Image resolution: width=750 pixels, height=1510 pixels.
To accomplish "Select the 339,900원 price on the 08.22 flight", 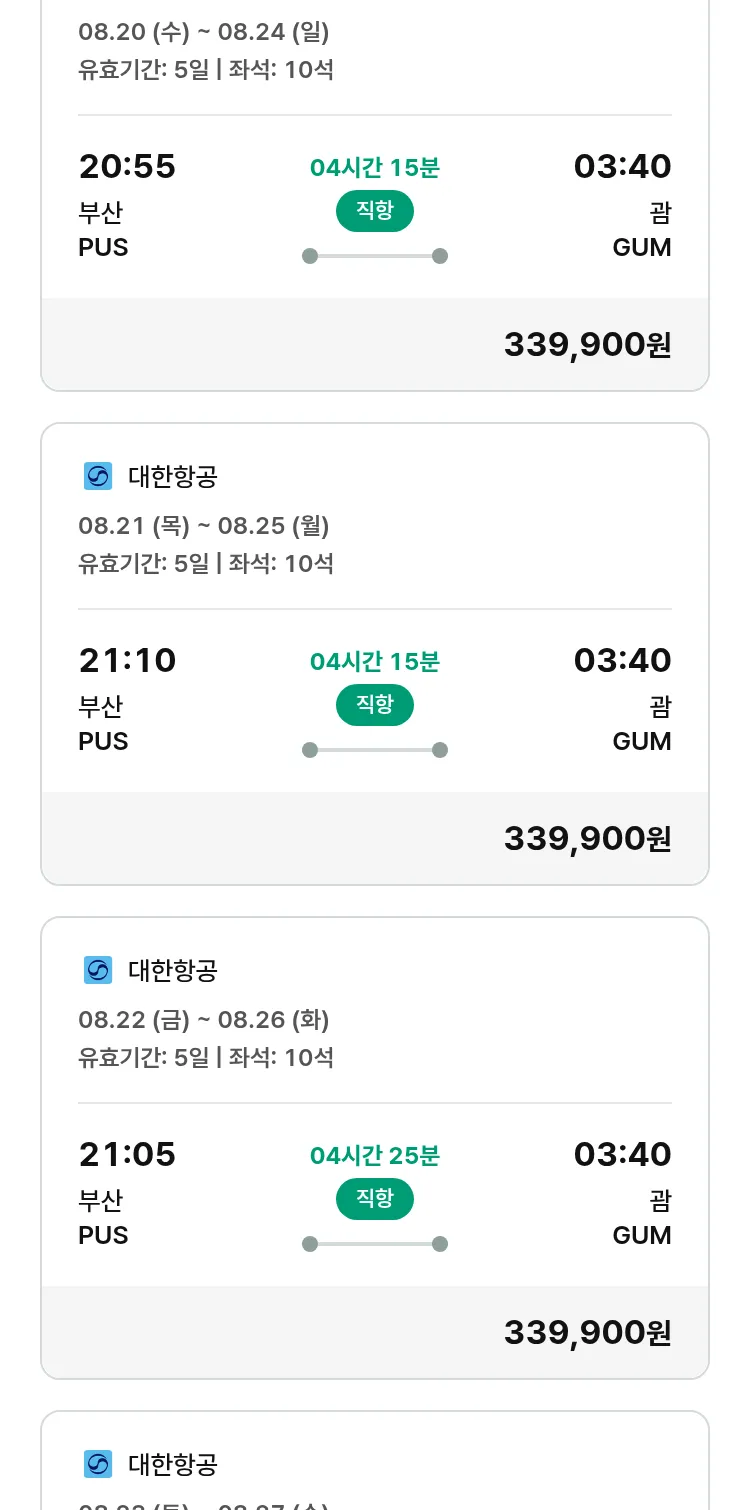I will (x=587, y=1333).
